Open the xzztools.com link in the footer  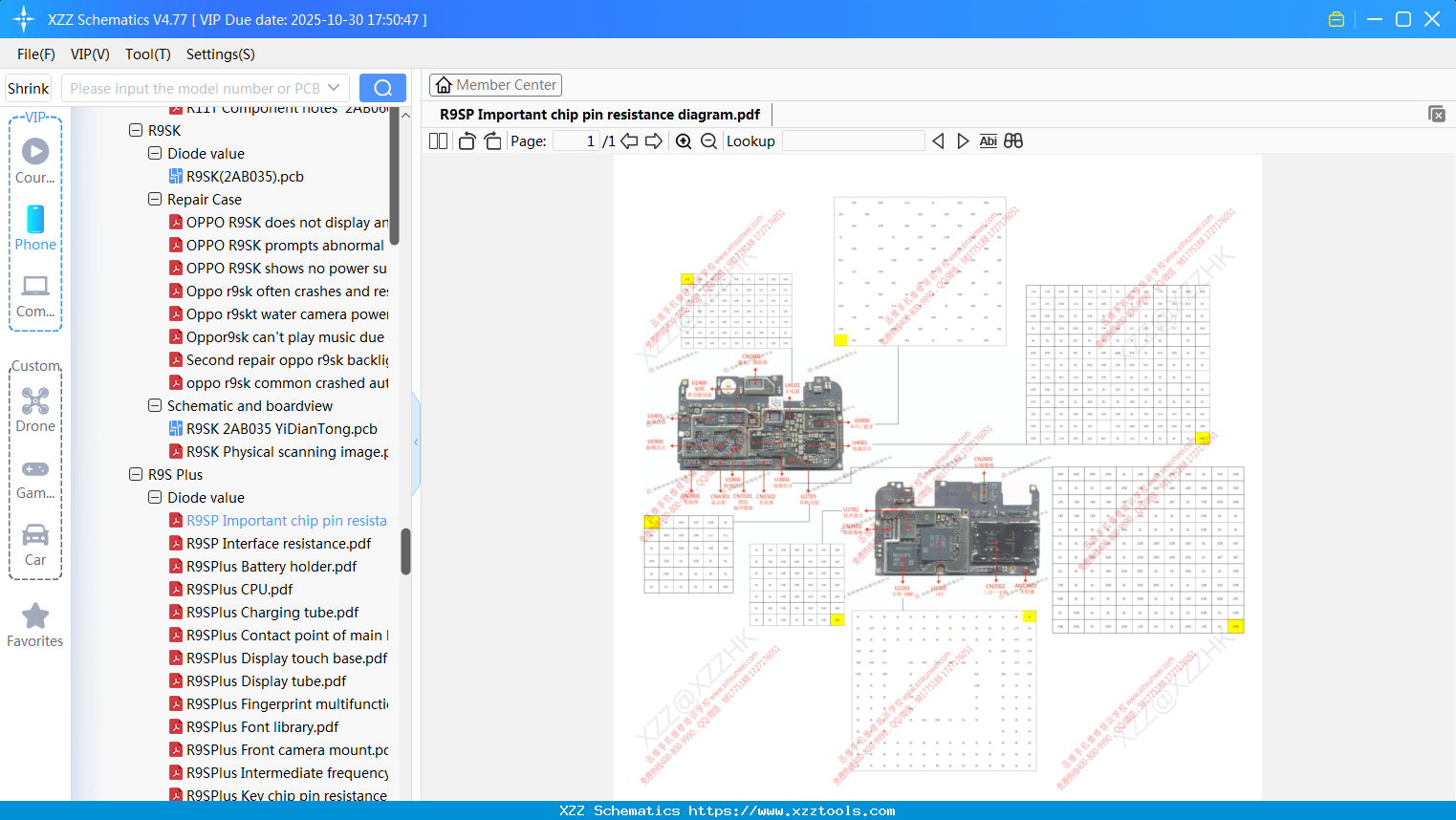pos(792,810)
